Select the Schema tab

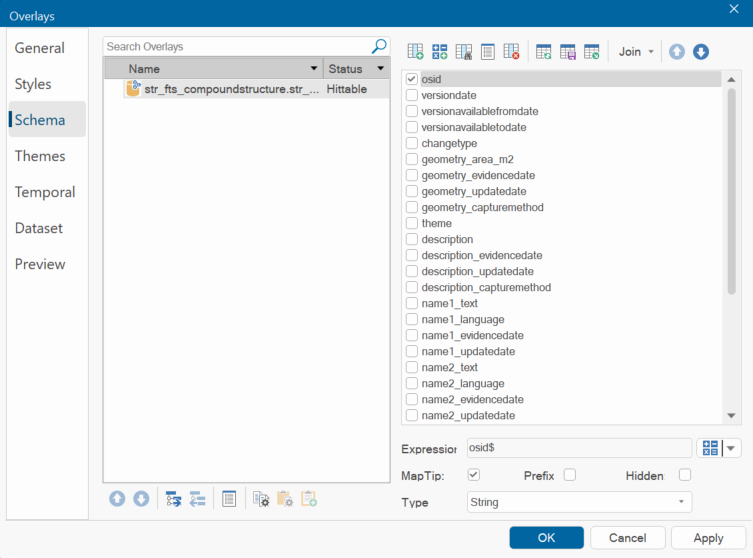pos(47,120)
